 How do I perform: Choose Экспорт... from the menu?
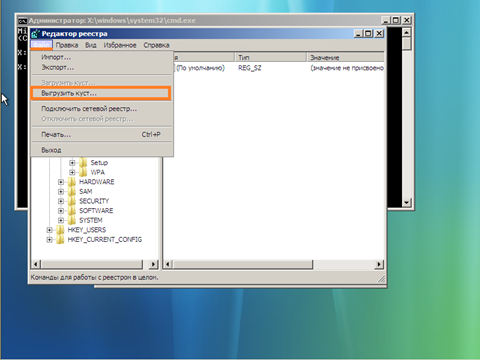[102, 67]
